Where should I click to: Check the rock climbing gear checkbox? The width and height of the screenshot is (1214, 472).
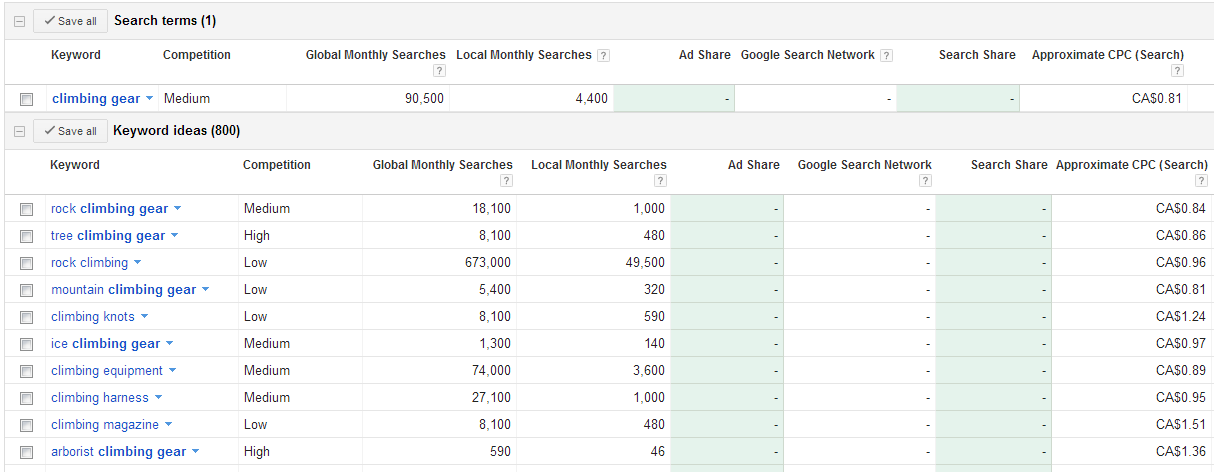27,209
